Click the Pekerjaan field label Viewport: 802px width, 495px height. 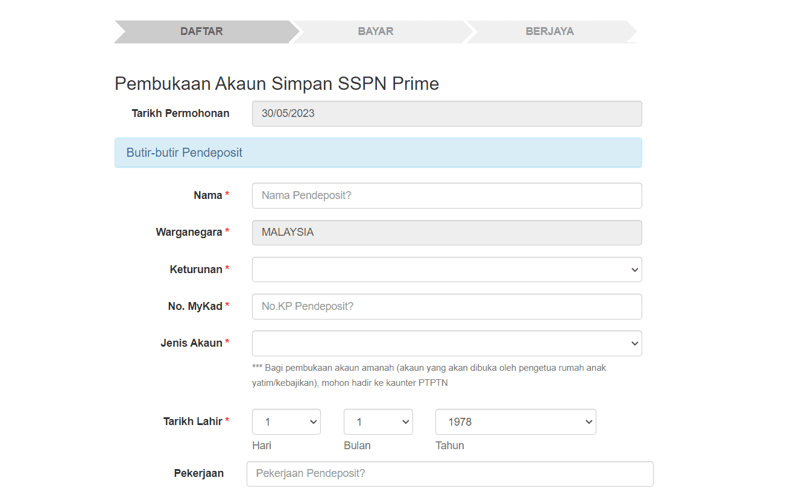pyautogui.click(x=198, y=474)
